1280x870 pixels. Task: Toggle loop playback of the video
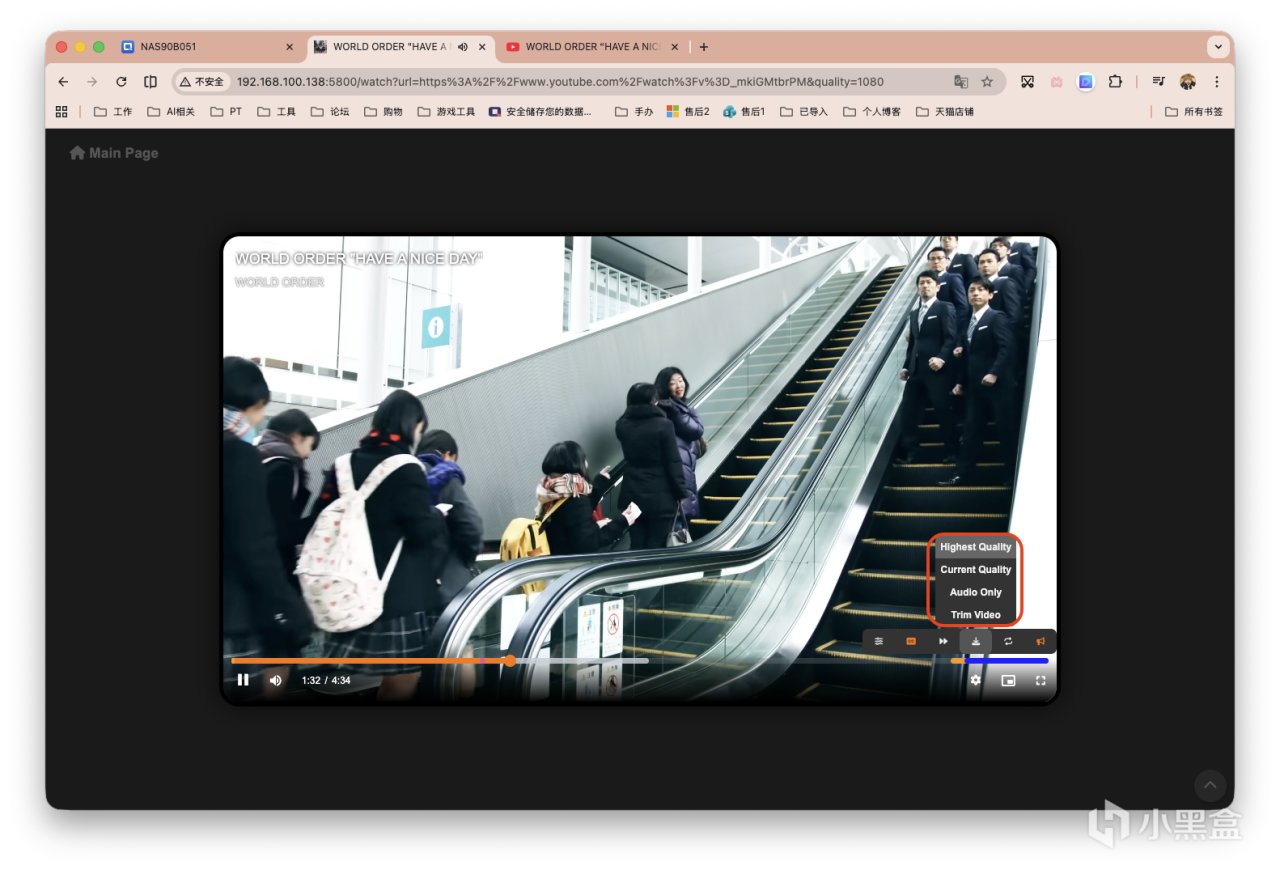click(x=1008, y=641)
